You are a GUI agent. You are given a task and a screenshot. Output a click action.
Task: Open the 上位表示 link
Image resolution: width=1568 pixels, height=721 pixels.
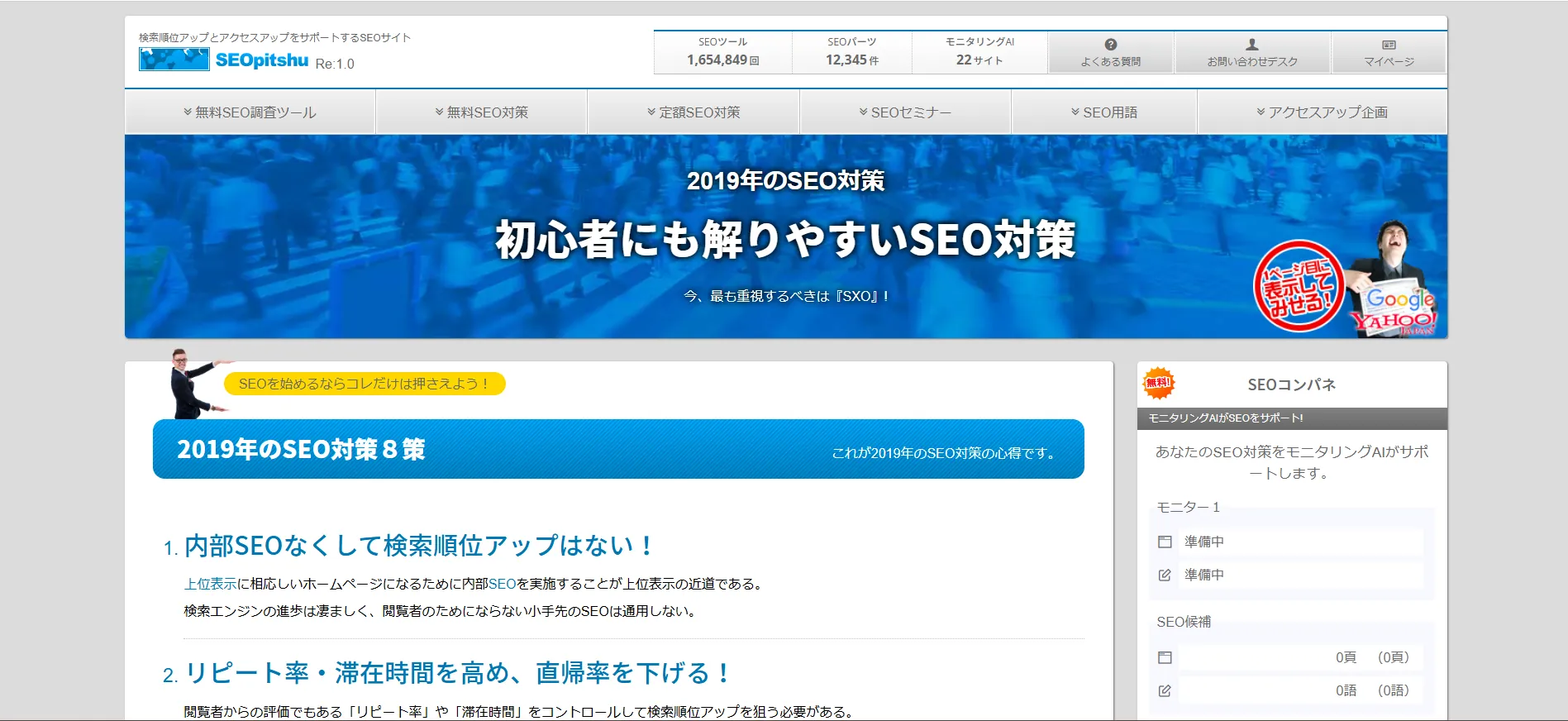coord(210,584)
